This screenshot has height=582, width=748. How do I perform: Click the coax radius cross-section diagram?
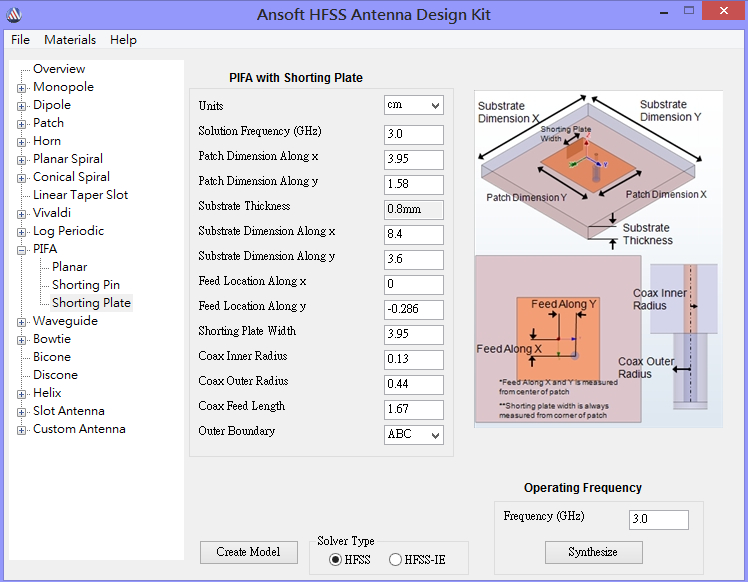point(683,337)
